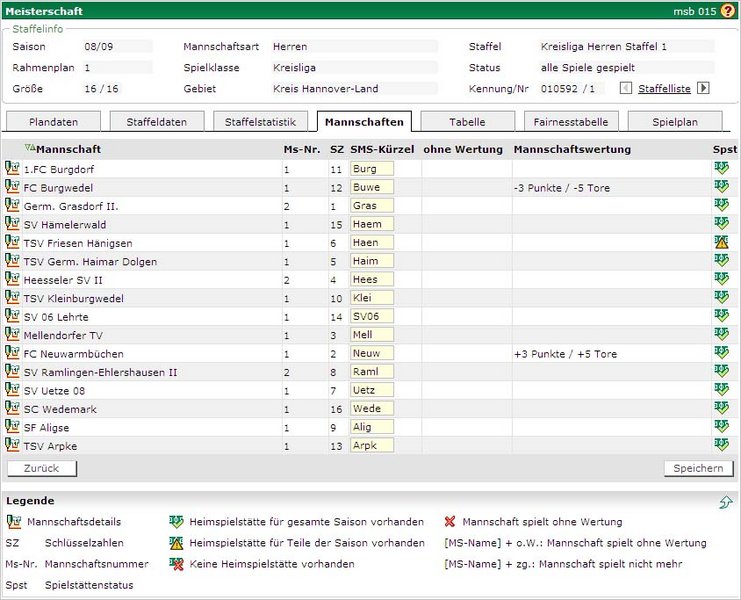Open team details icon for 1.FC Burgdorf

coord(13,169)
